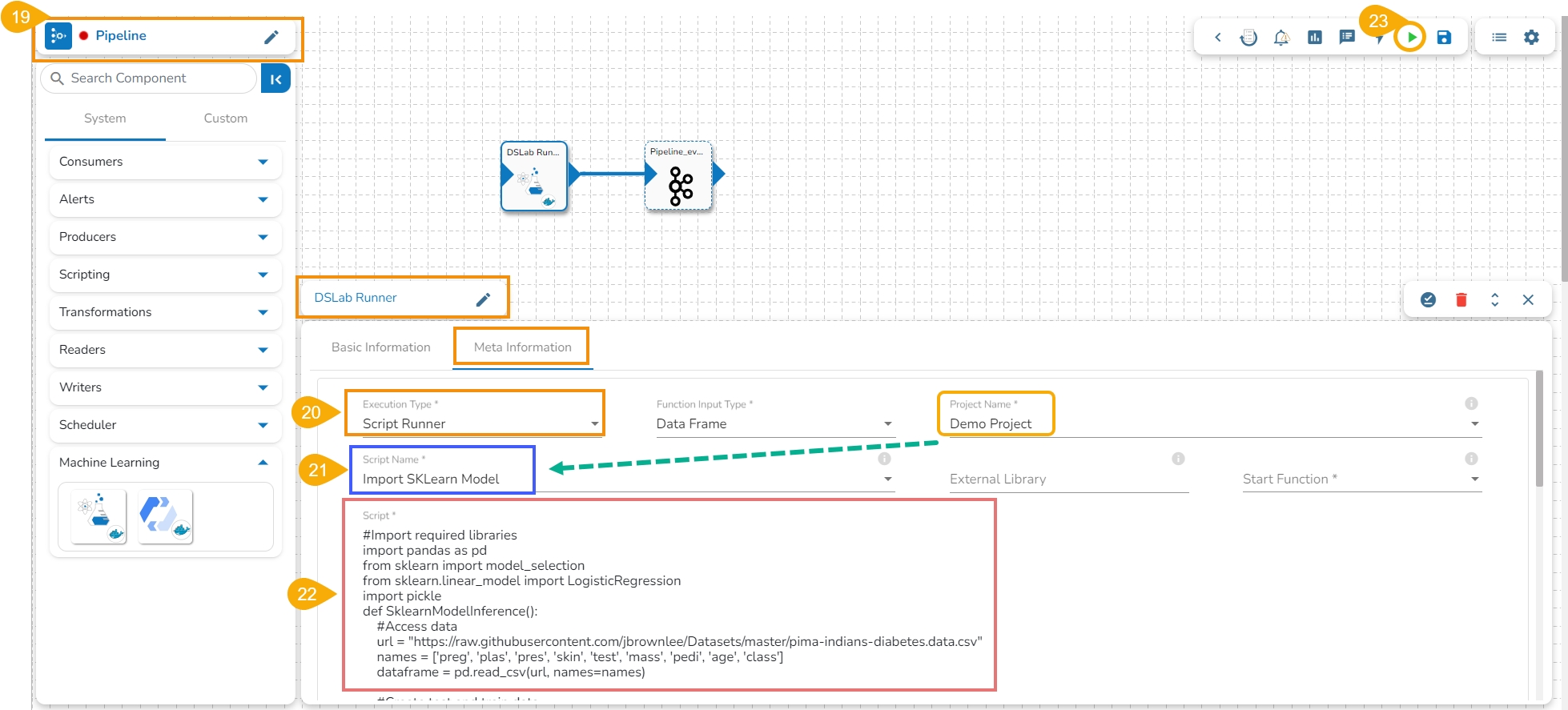This screenshot has width=1568, height=710.
Task: Expand the Readers component group
Action: pyautogui.click(x=165, y=350)
